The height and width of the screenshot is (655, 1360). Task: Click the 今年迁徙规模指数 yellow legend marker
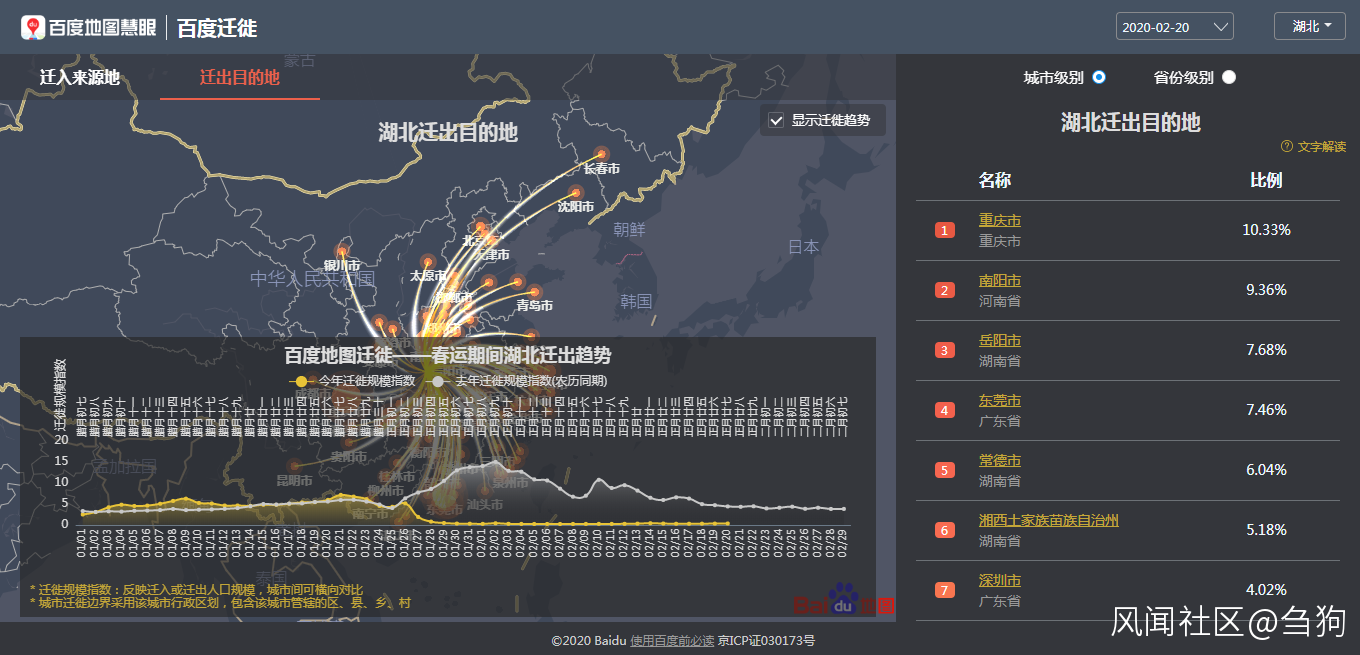[302, 381]
